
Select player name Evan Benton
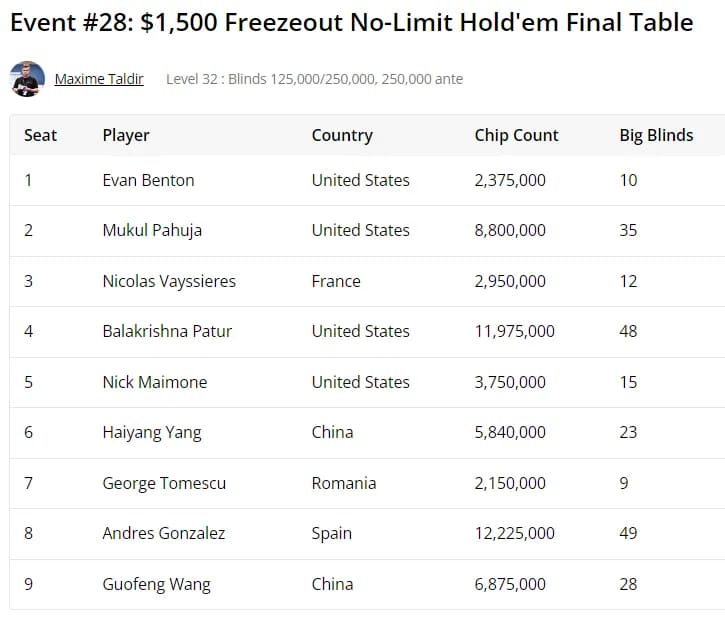[148, 180]
